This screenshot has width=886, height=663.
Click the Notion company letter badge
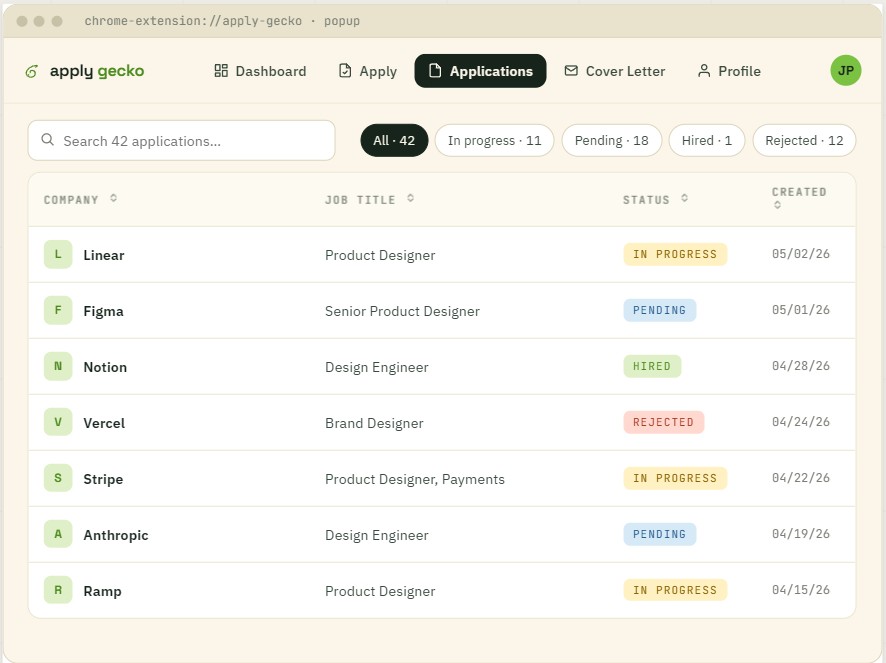[x=58, y=366]
